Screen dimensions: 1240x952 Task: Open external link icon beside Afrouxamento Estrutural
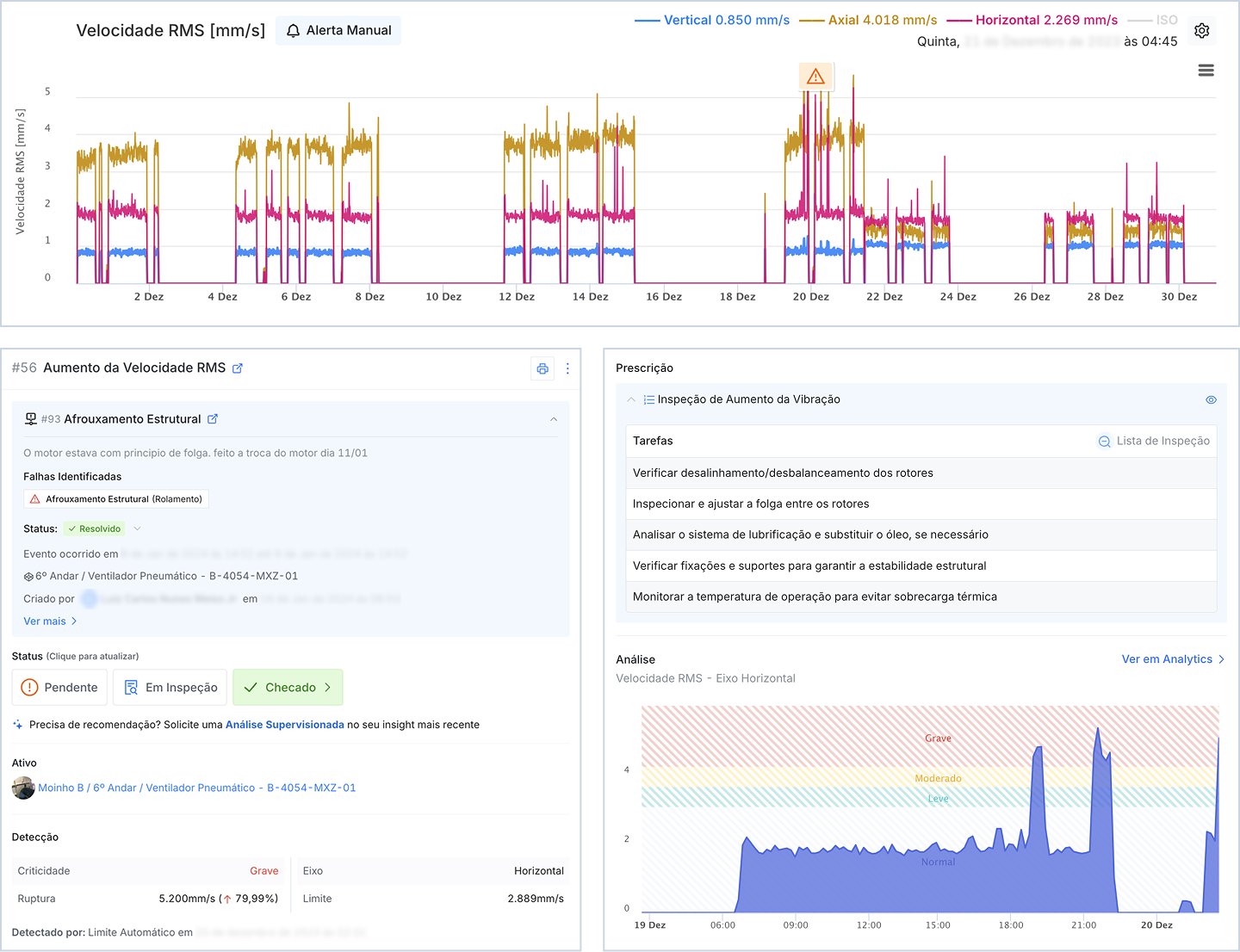213,419
